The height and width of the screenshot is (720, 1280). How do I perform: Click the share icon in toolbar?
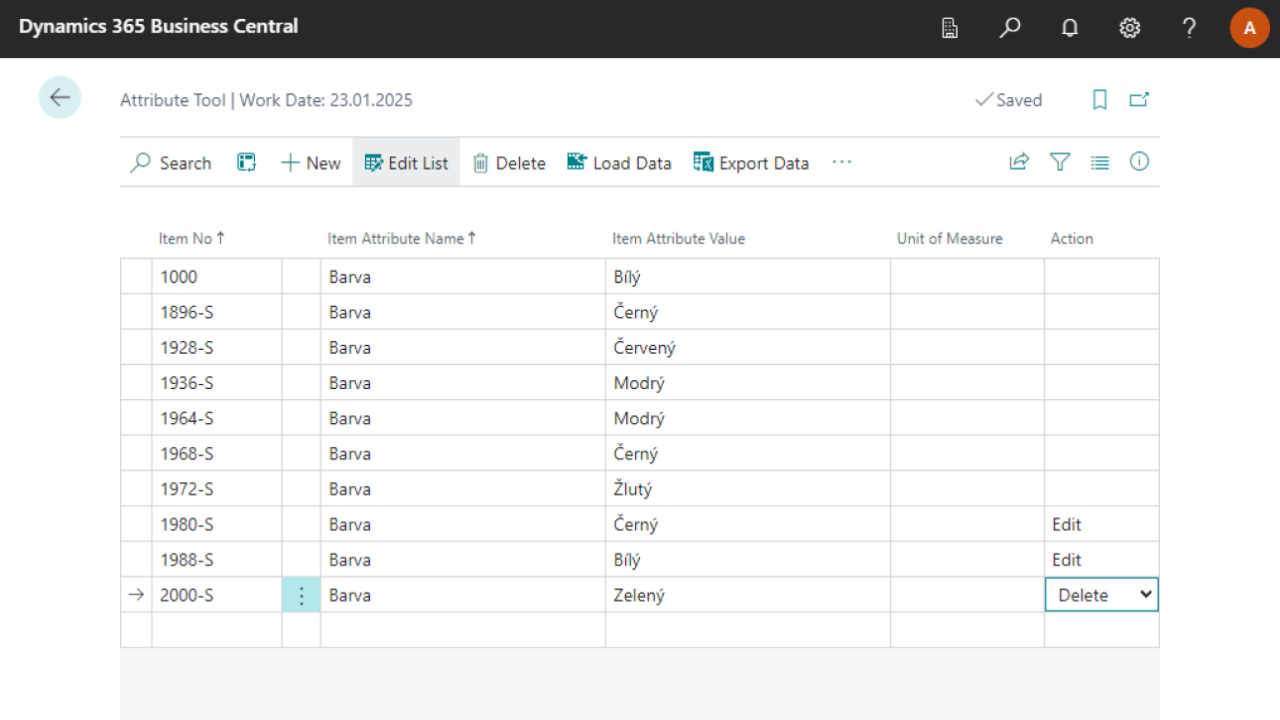pyautogui.click(x=1019, y=162)
